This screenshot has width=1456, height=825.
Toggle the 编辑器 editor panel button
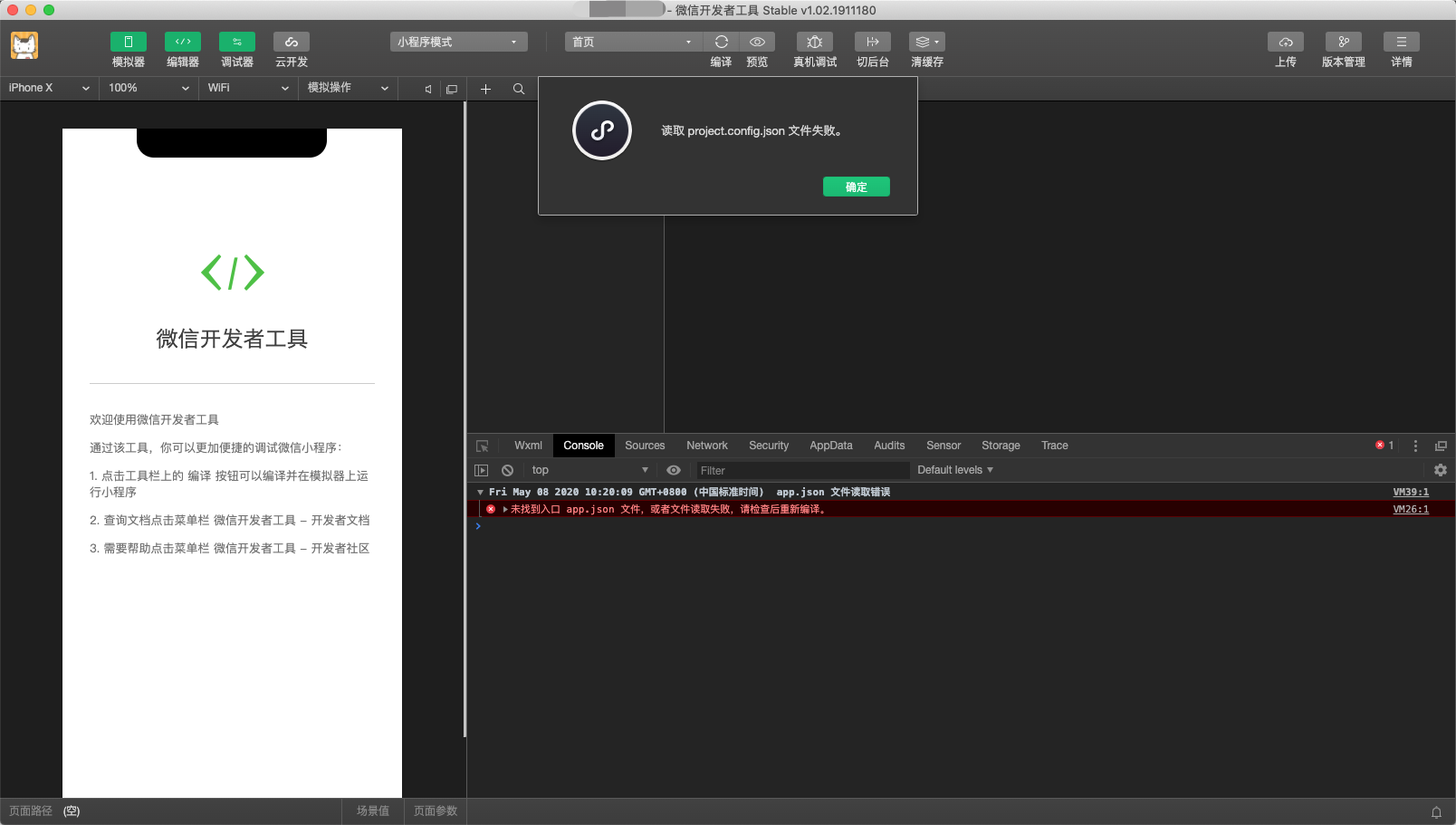183,42
